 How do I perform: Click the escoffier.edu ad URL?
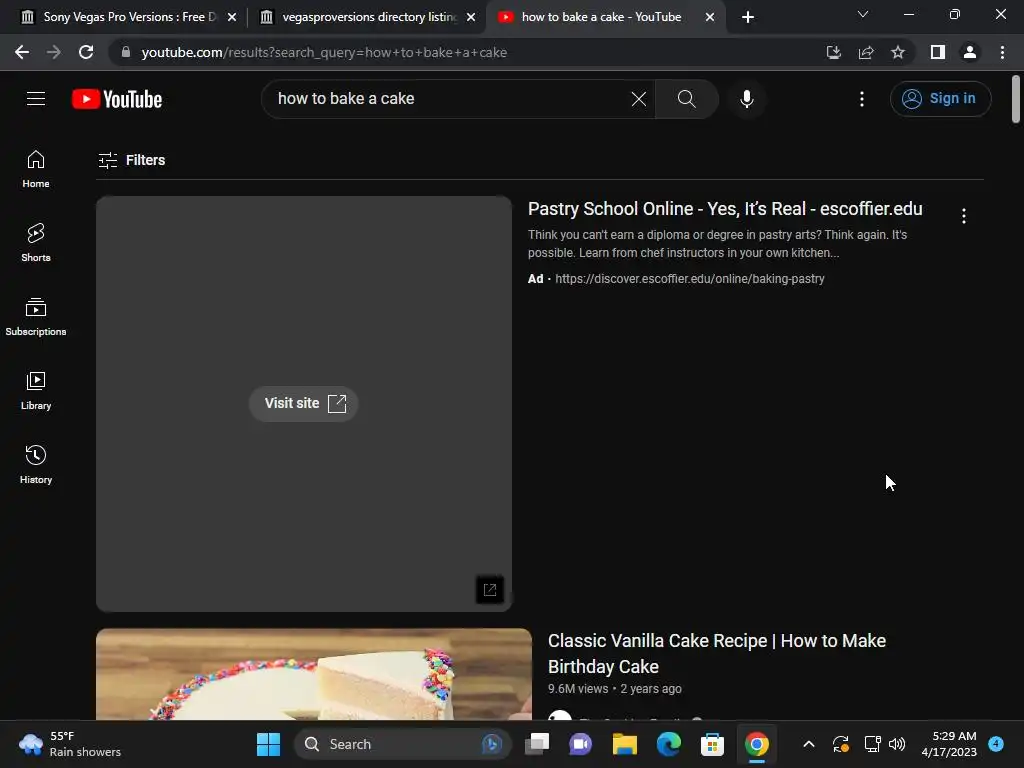point(690,279)
